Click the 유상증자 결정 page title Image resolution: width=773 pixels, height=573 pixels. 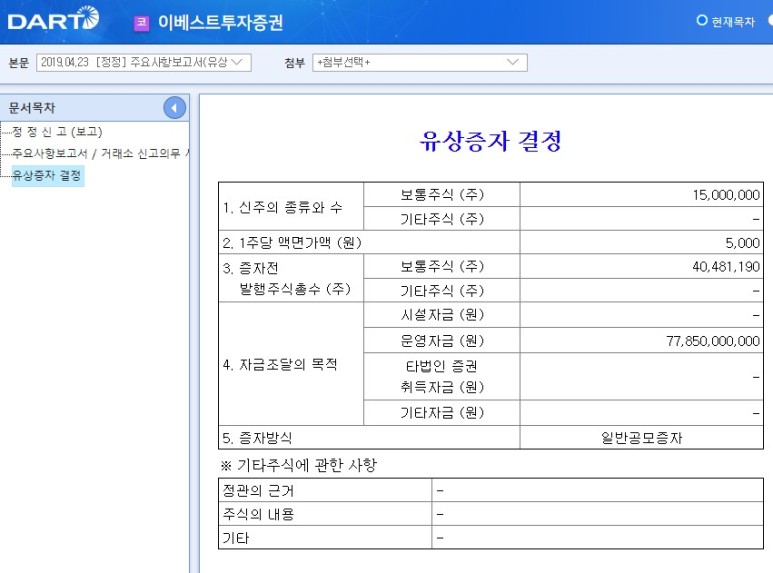(491, 141)
